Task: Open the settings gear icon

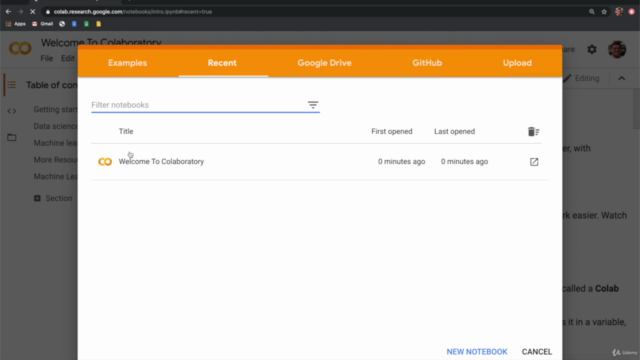Action: click(x=592, y=49)
